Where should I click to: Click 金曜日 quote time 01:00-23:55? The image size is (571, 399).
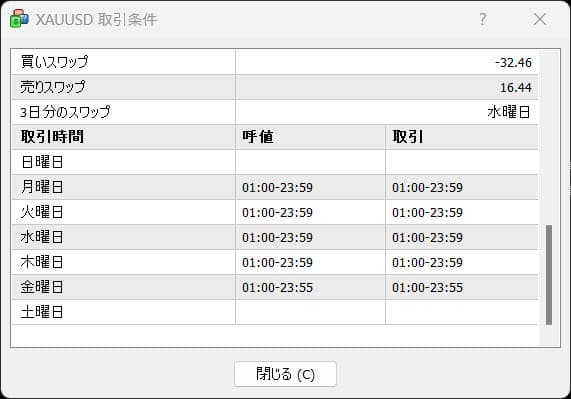click(x=277, y=288)
